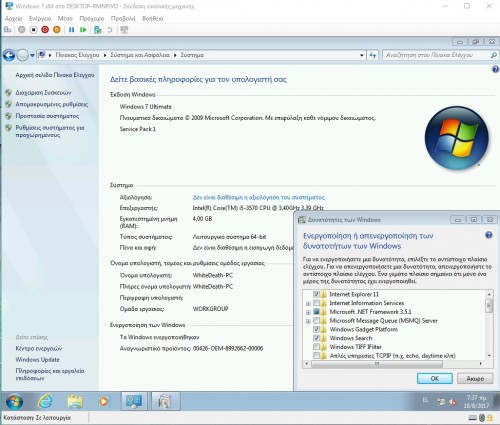Toggle the Windows Gadget Platform checkbox
The width and height of the screenshot is (500, 425).
tap(316, 329)
